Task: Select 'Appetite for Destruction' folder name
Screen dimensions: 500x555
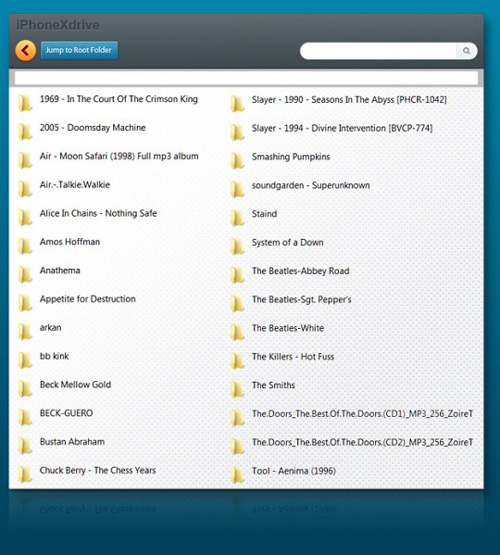Action: [x=87, y=299]
